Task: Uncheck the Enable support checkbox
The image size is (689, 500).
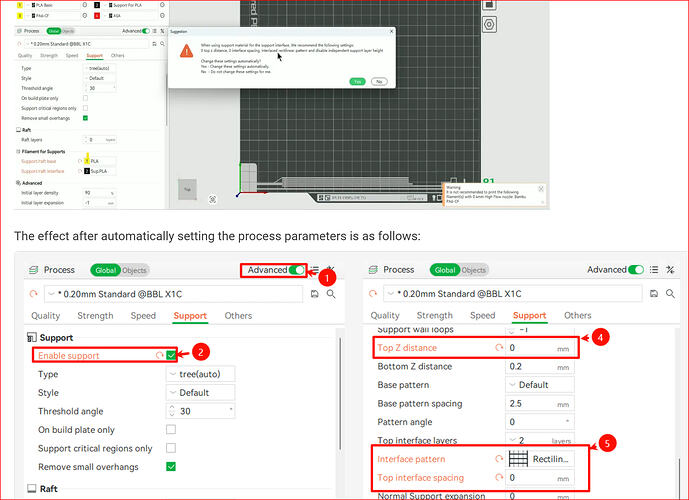Action: pyautogui.click(x=171, y=355)
